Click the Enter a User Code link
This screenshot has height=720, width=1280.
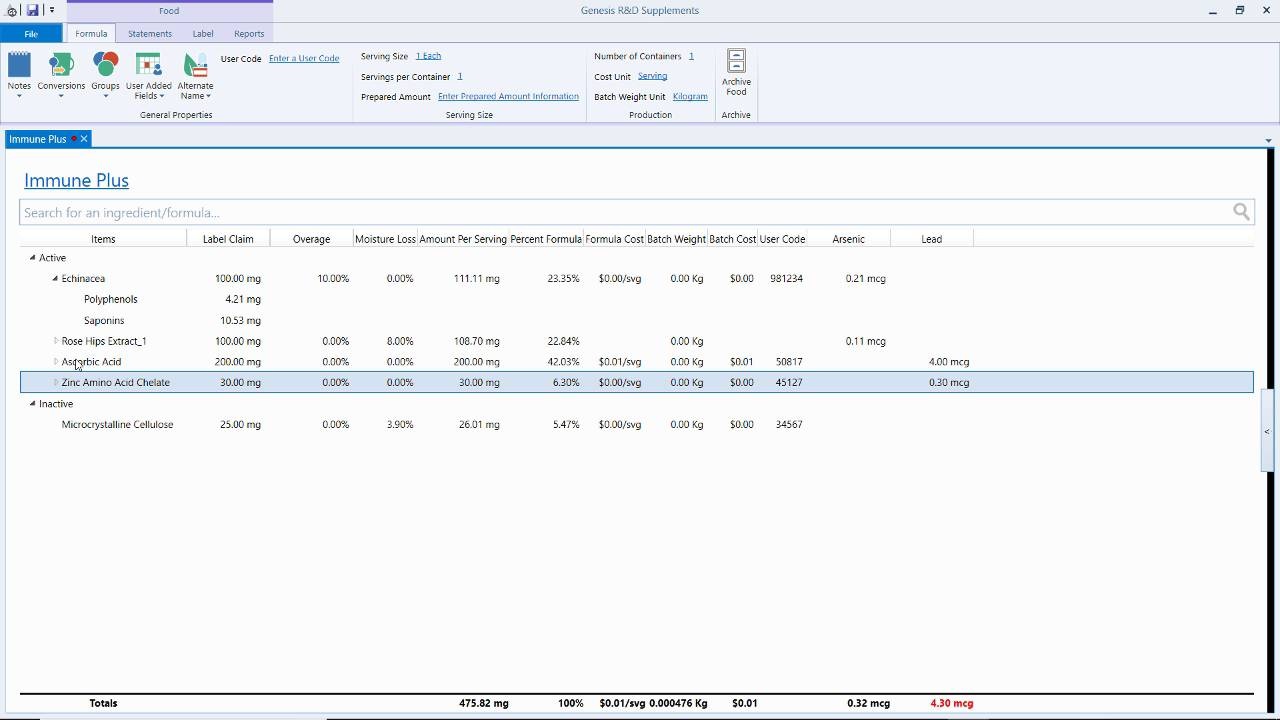pos(304,59)
